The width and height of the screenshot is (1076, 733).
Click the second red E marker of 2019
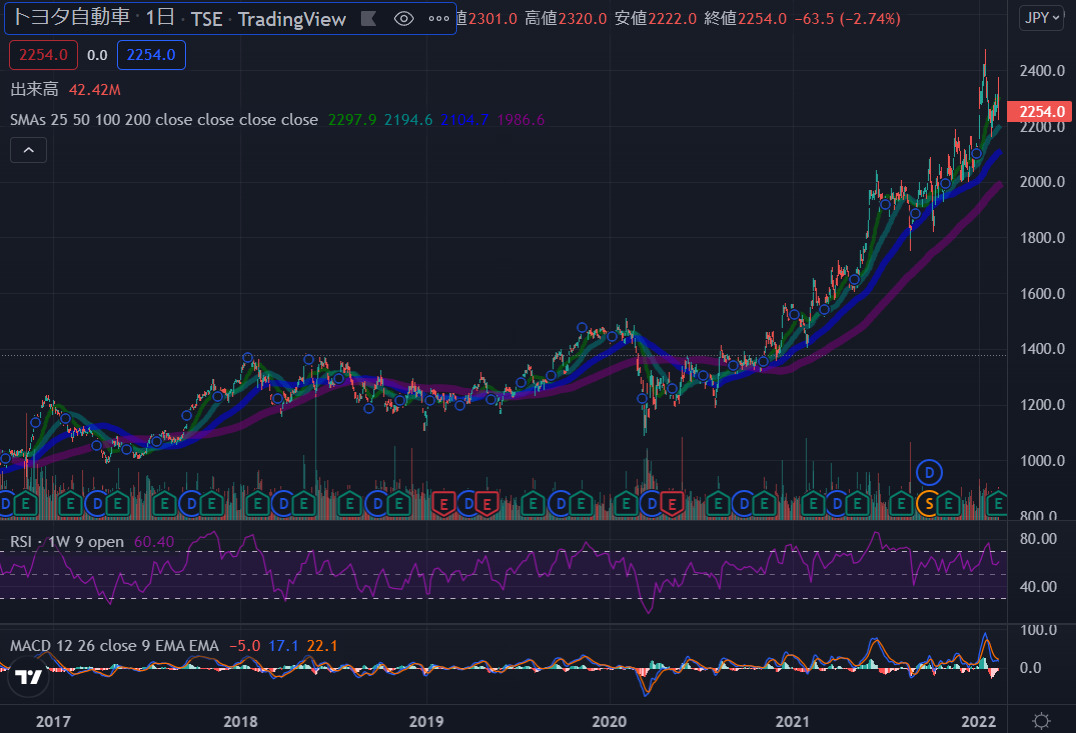coord(487,504)
